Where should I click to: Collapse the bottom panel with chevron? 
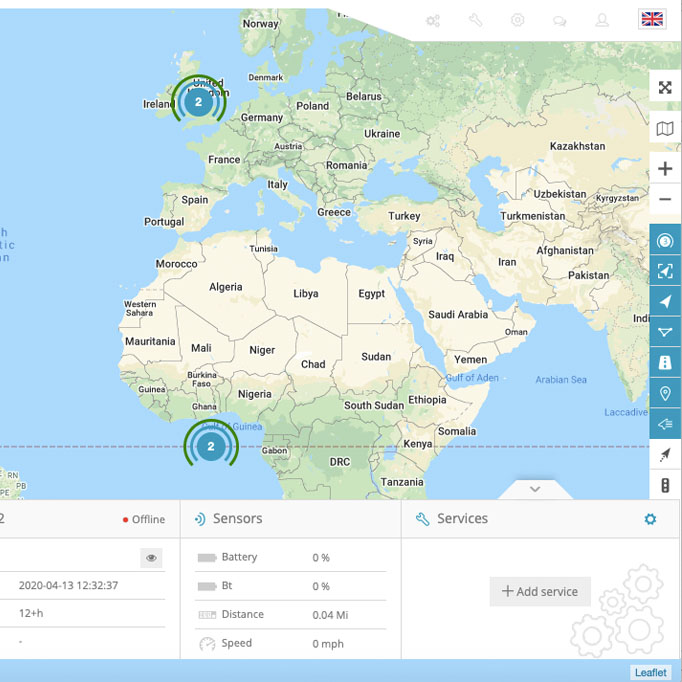coord(535,489)
